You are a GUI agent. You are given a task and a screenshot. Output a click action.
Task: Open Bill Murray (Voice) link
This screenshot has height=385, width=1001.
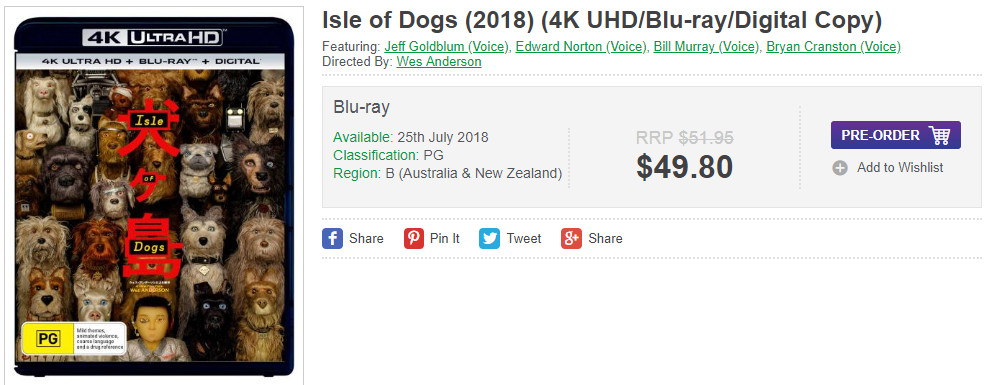(x=706, y=47)
